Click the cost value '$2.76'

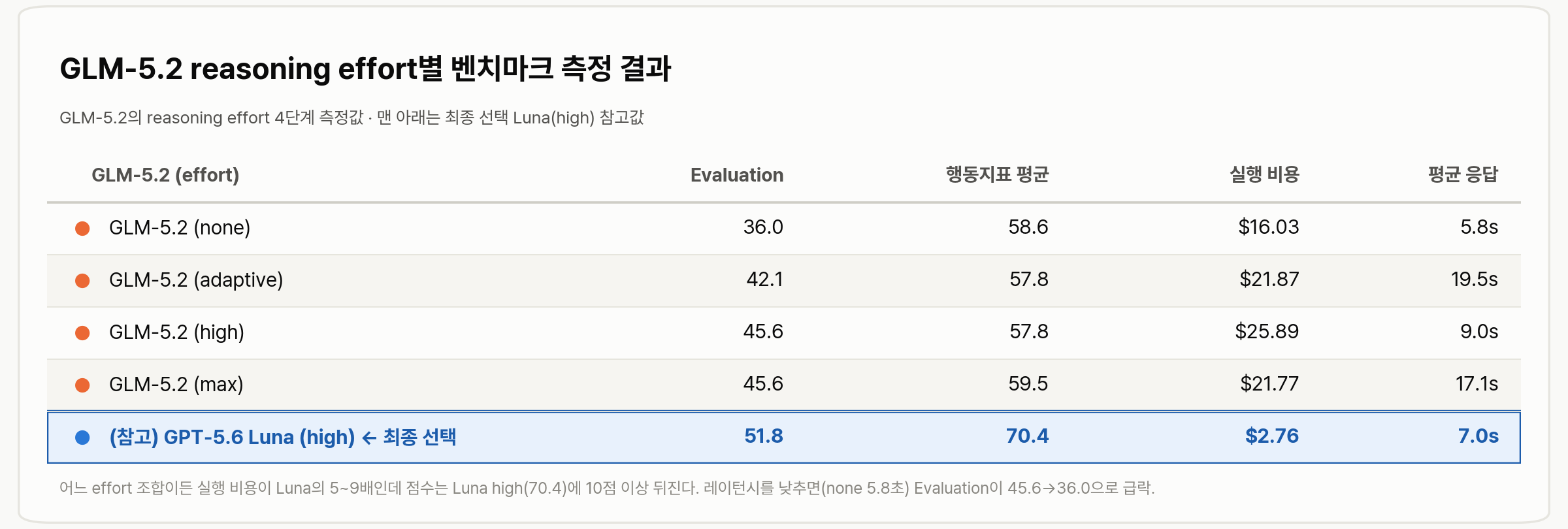click(1272, 436)
